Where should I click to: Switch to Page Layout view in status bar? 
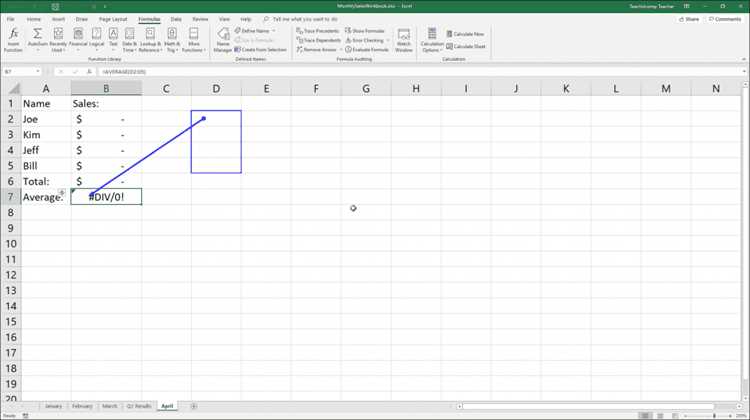coord(660,416)
